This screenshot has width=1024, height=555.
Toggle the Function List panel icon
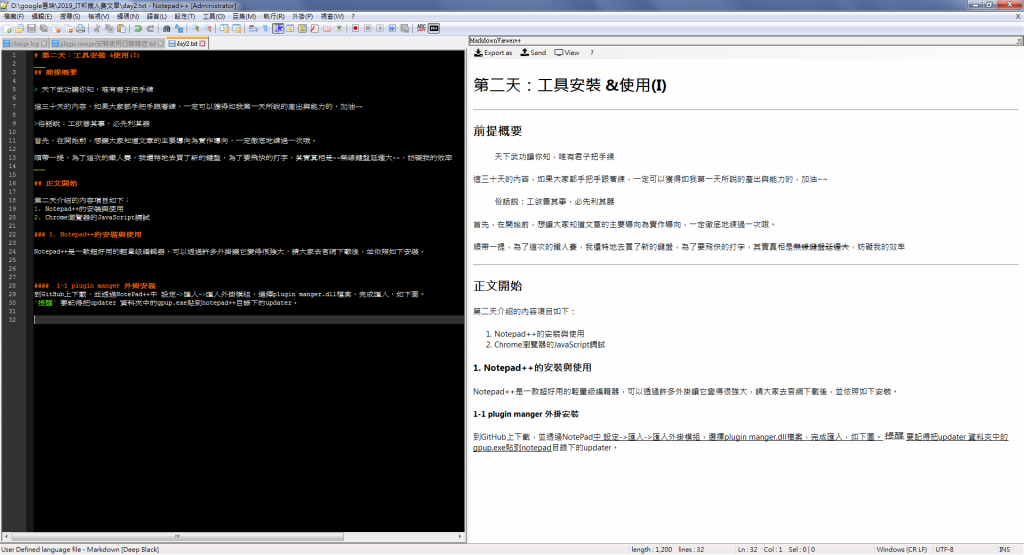315,29
